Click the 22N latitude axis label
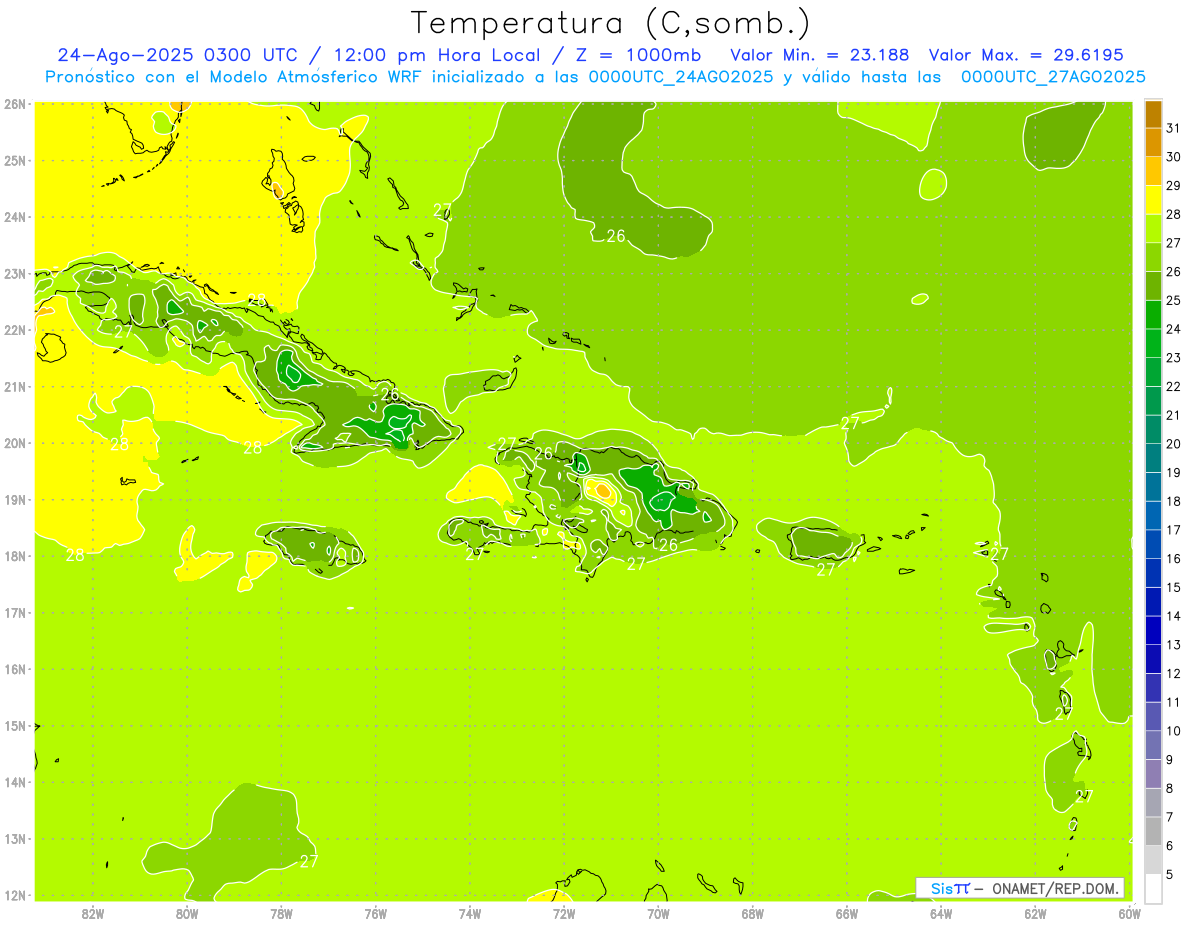The image size is (1200, 927). pyautogui.click(x=15, y=330)
